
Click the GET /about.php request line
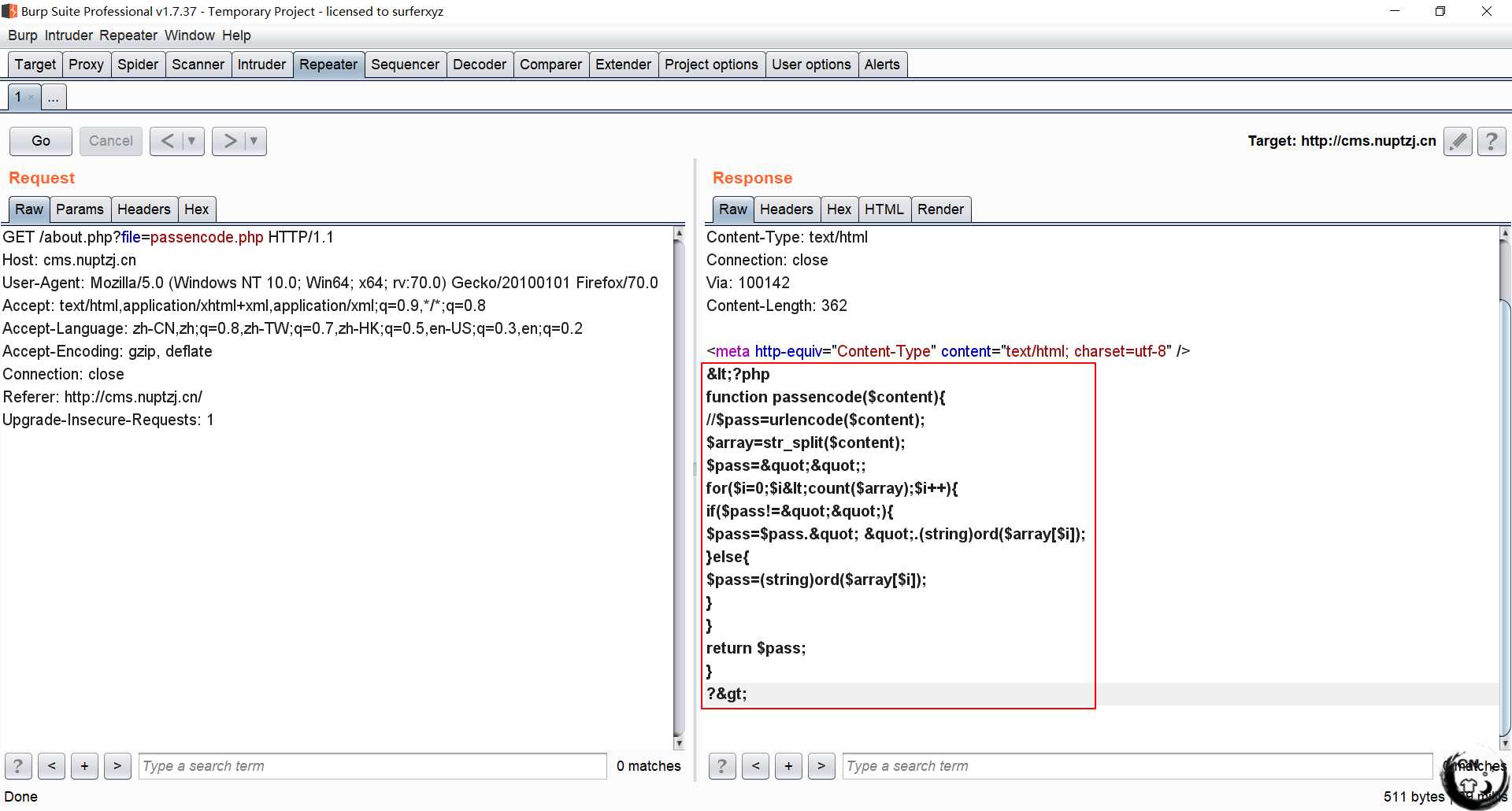169,237
